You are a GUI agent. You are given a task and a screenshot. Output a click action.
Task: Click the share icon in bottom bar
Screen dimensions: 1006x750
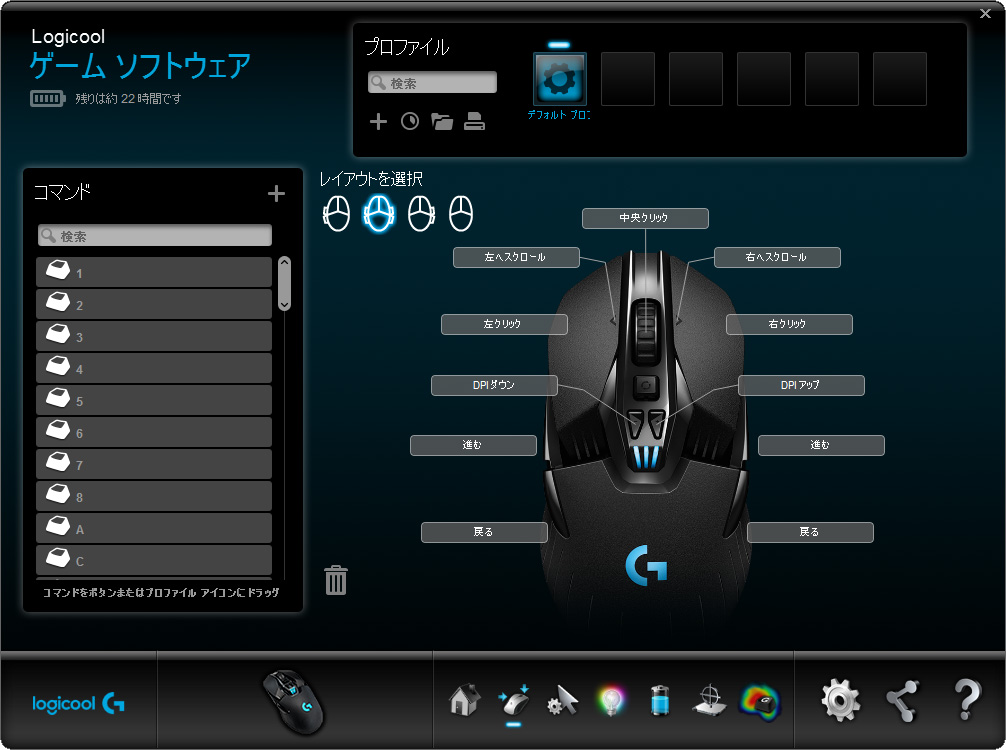point(903,701)
